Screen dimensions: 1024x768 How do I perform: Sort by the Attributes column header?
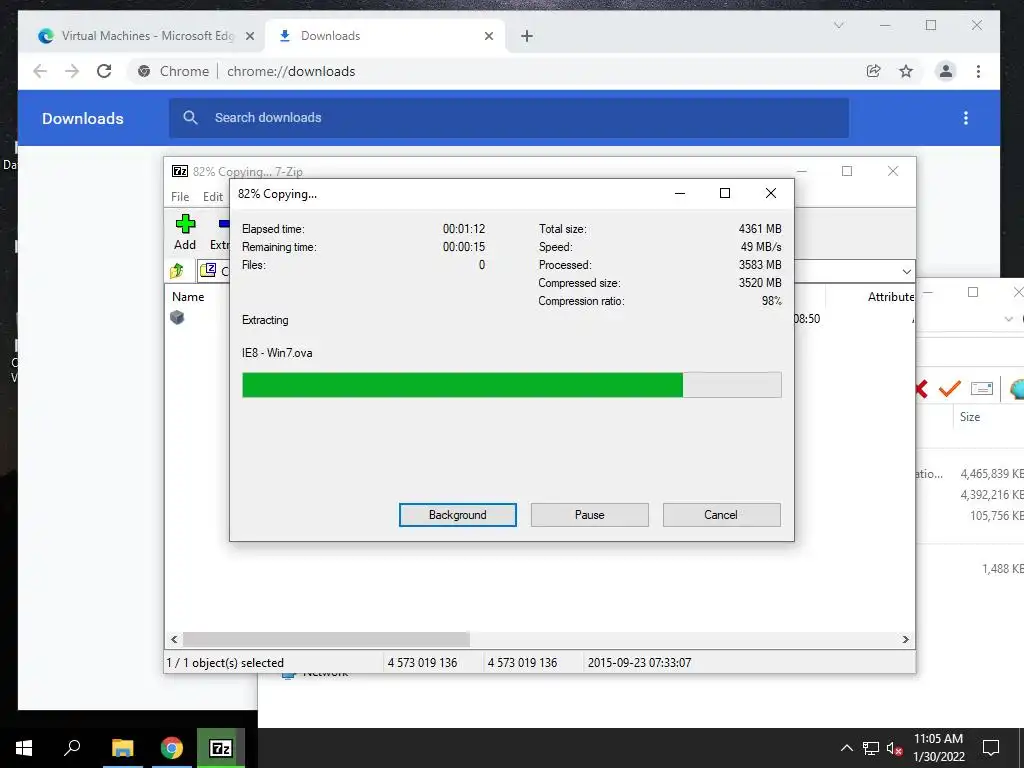(890, 296)
